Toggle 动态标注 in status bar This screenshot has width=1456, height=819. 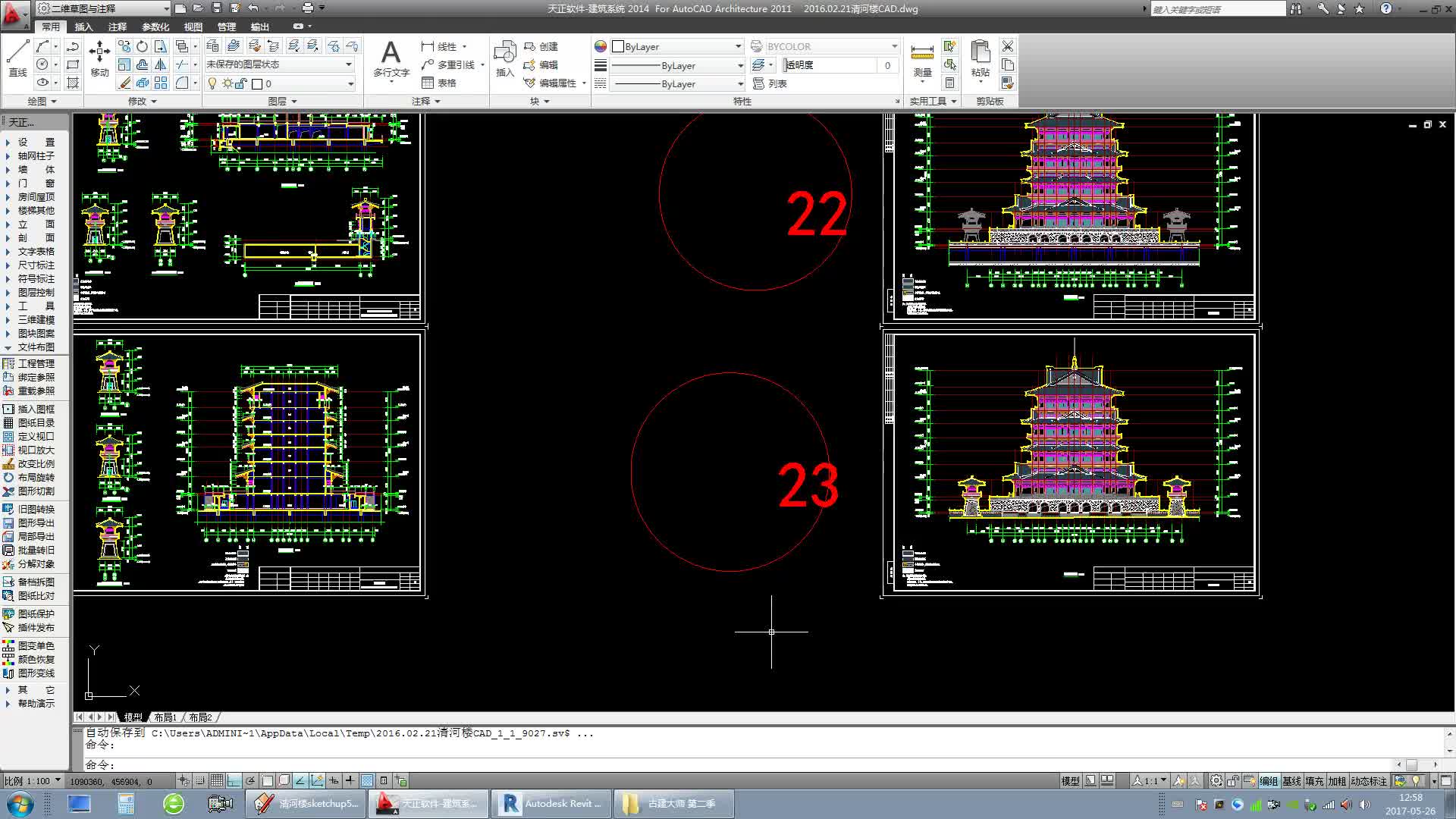[1368, 780]
